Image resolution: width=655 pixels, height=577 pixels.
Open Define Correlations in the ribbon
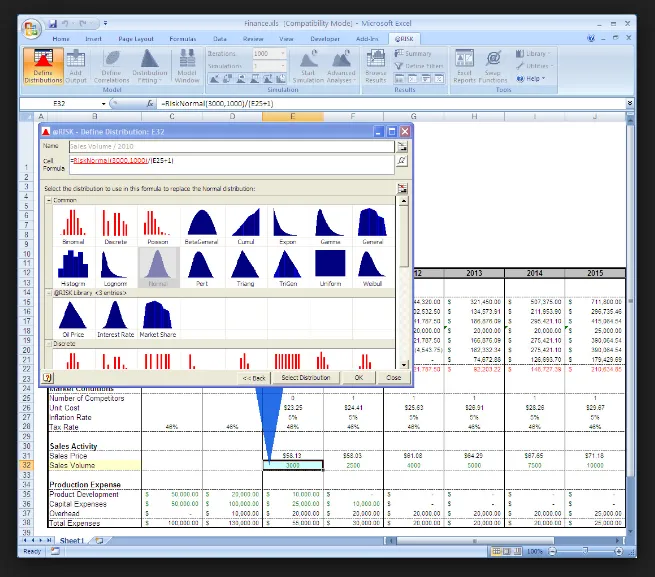point(111,66)
